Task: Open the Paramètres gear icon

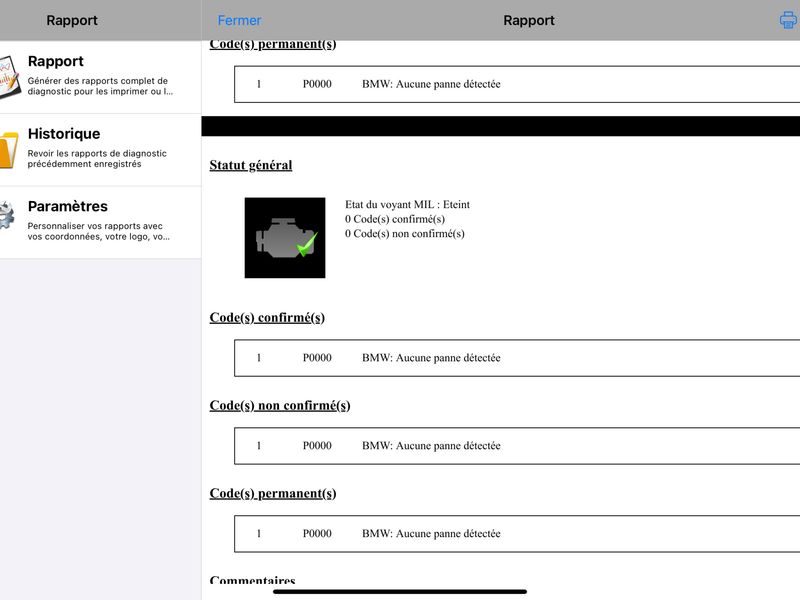Action: tap(7, 215)
